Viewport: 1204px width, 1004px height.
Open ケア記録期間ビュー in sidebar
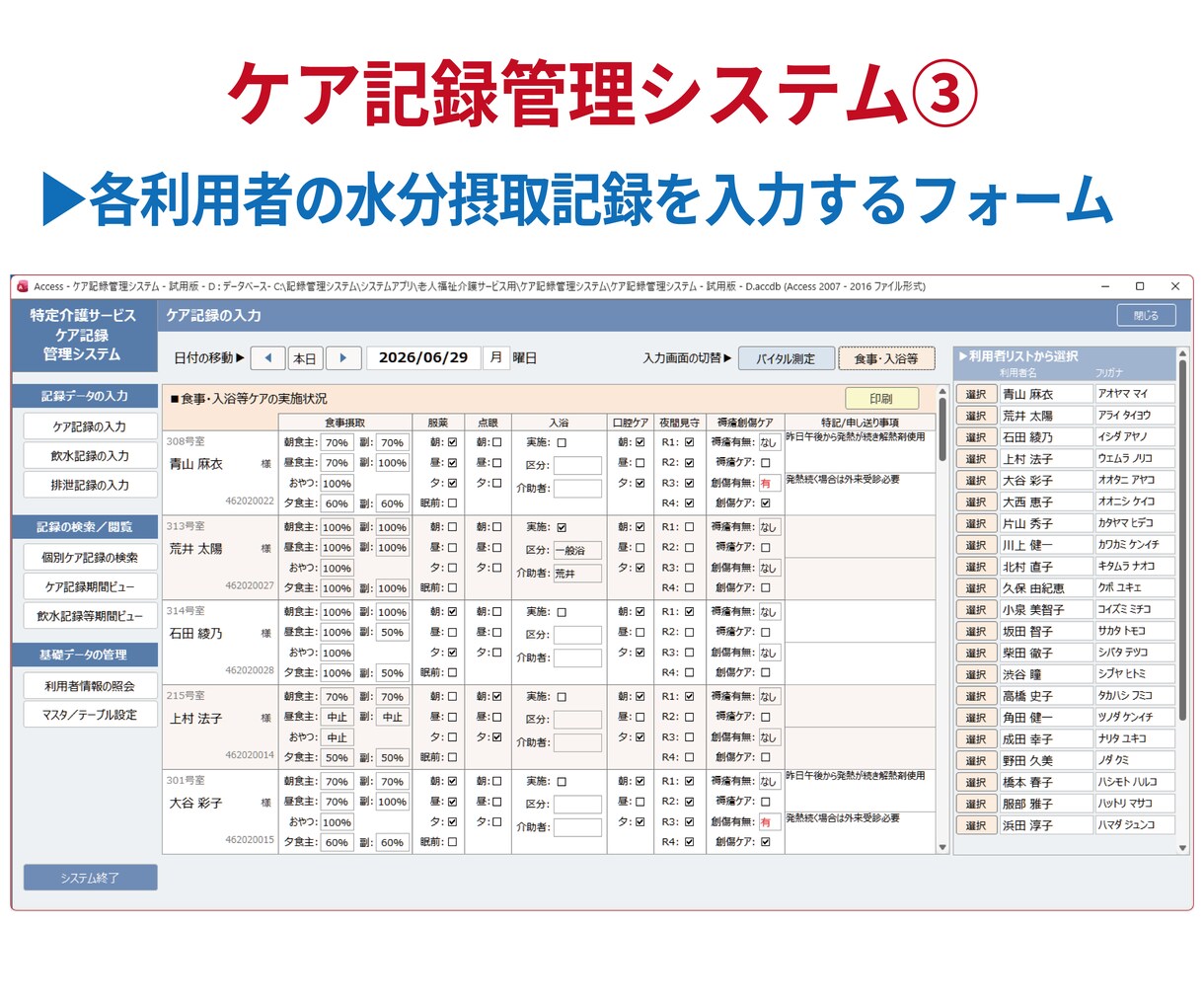pos(90,586)
